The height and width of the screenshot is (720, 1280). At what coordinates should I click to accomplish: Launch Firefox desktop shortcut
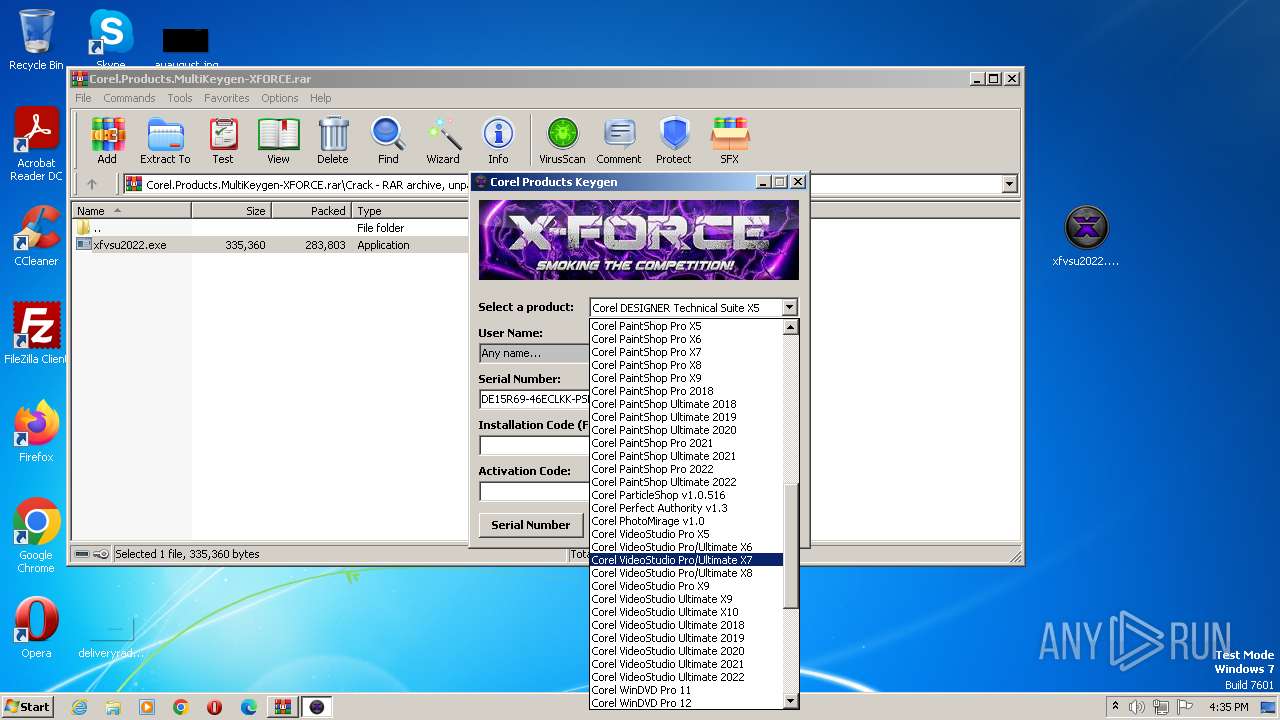36,432
